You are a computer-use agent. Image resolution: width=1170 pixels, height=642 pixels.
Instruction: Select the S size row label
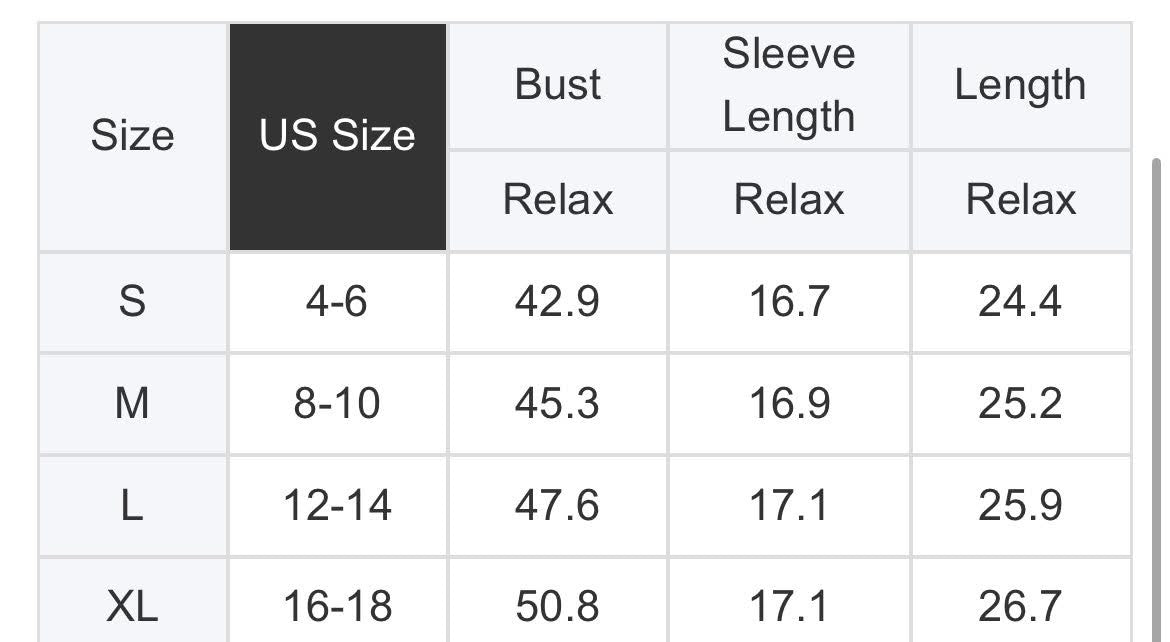[132, 301]
